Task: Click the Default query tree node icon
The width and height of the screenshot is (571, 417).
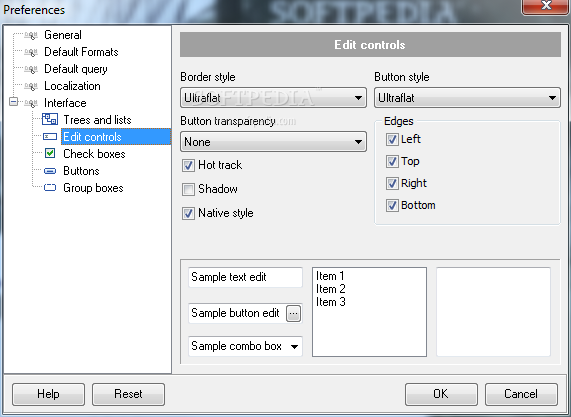Action: pos(31,69)
